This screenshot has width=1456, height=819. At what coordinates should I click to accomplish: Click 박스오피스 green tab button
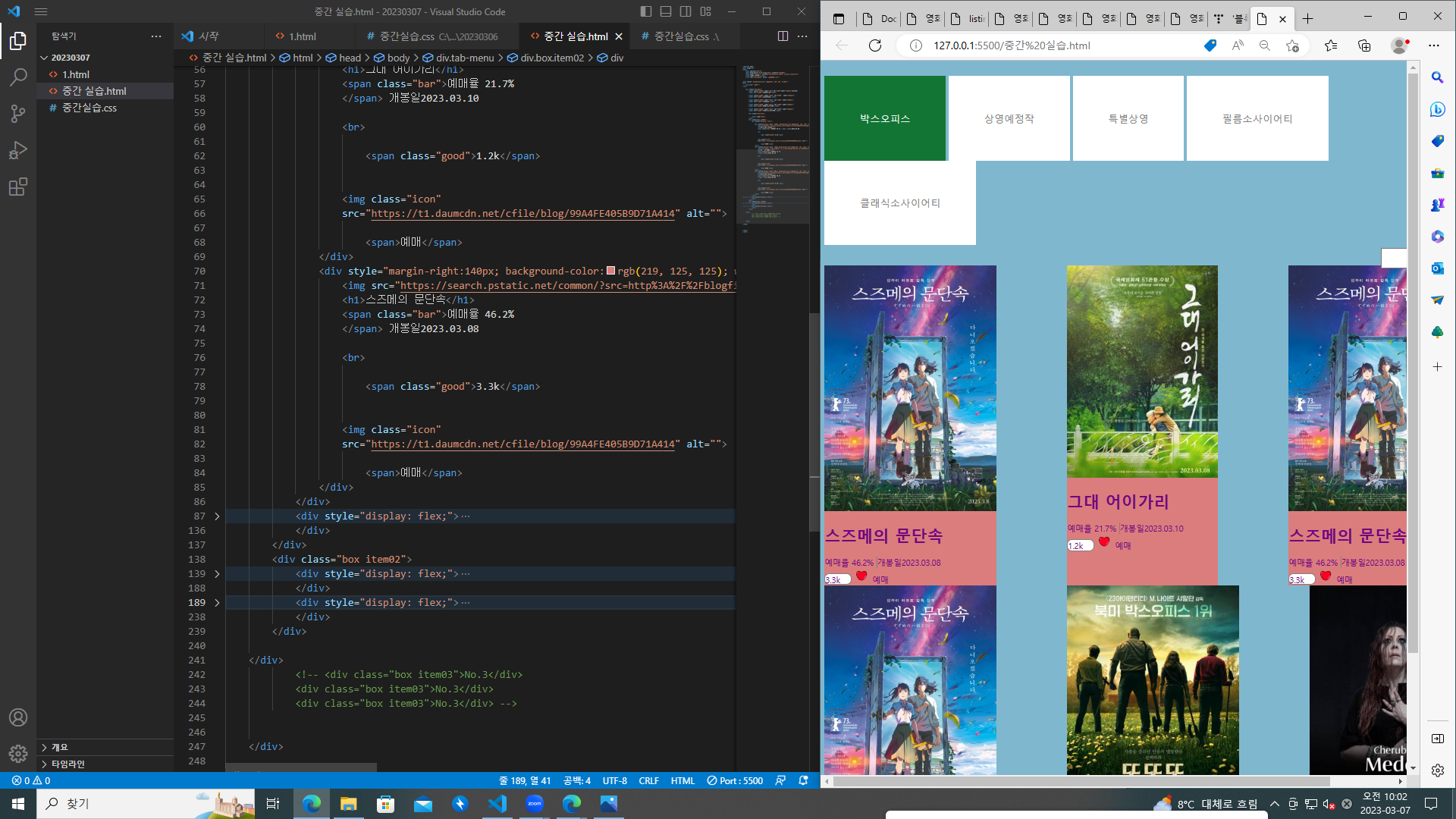(x=884, y=118)
